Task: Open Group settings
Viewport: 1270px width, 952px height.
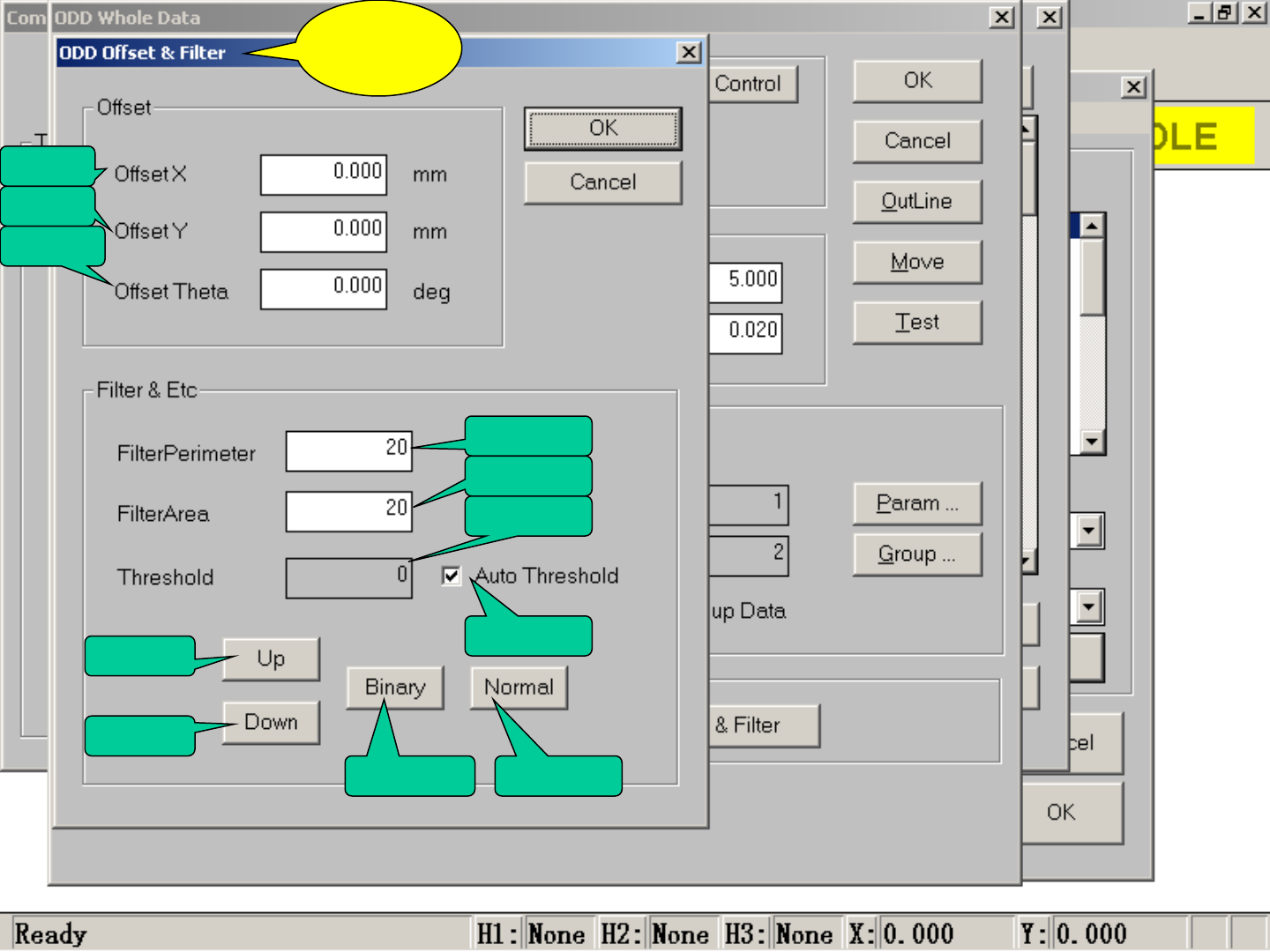Action: pos(917,554)
